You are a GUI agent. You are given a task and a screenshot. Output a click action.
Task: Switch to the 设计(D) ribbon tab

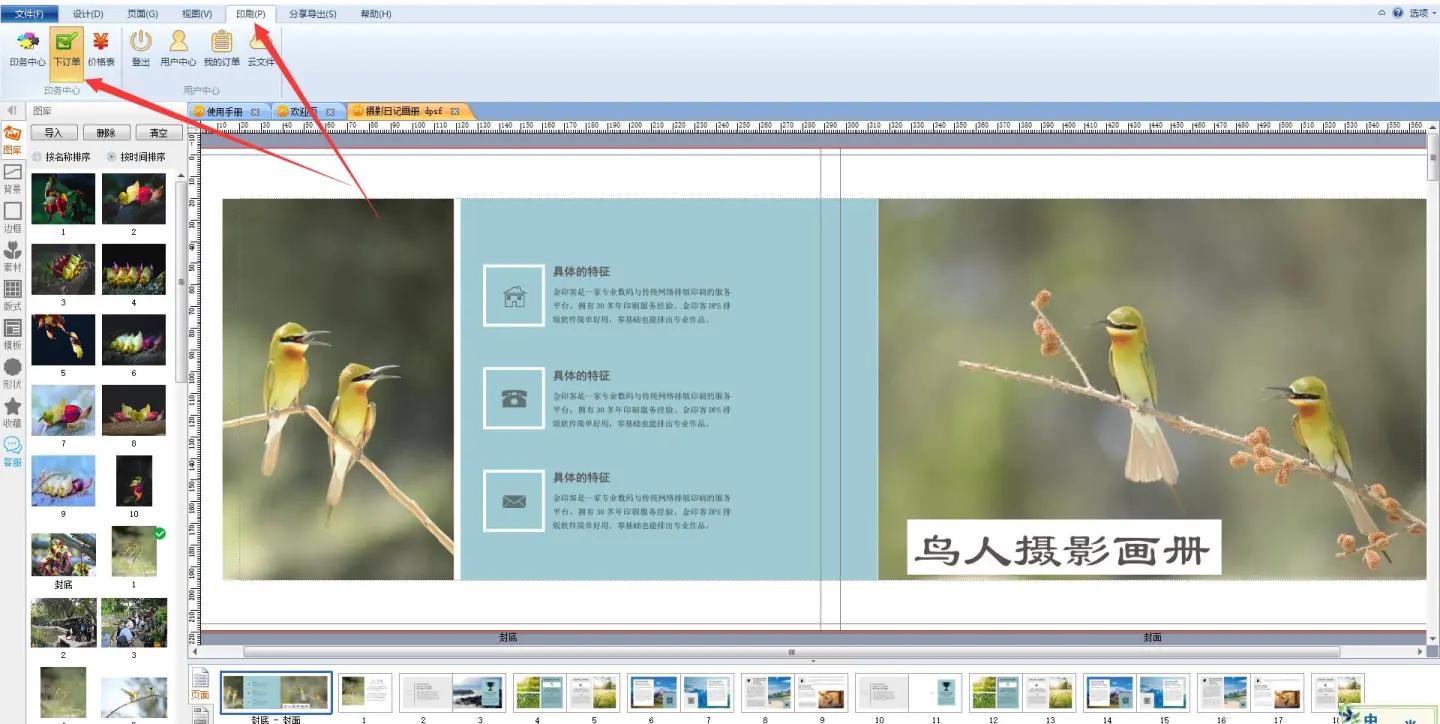[x=88, y=14]
